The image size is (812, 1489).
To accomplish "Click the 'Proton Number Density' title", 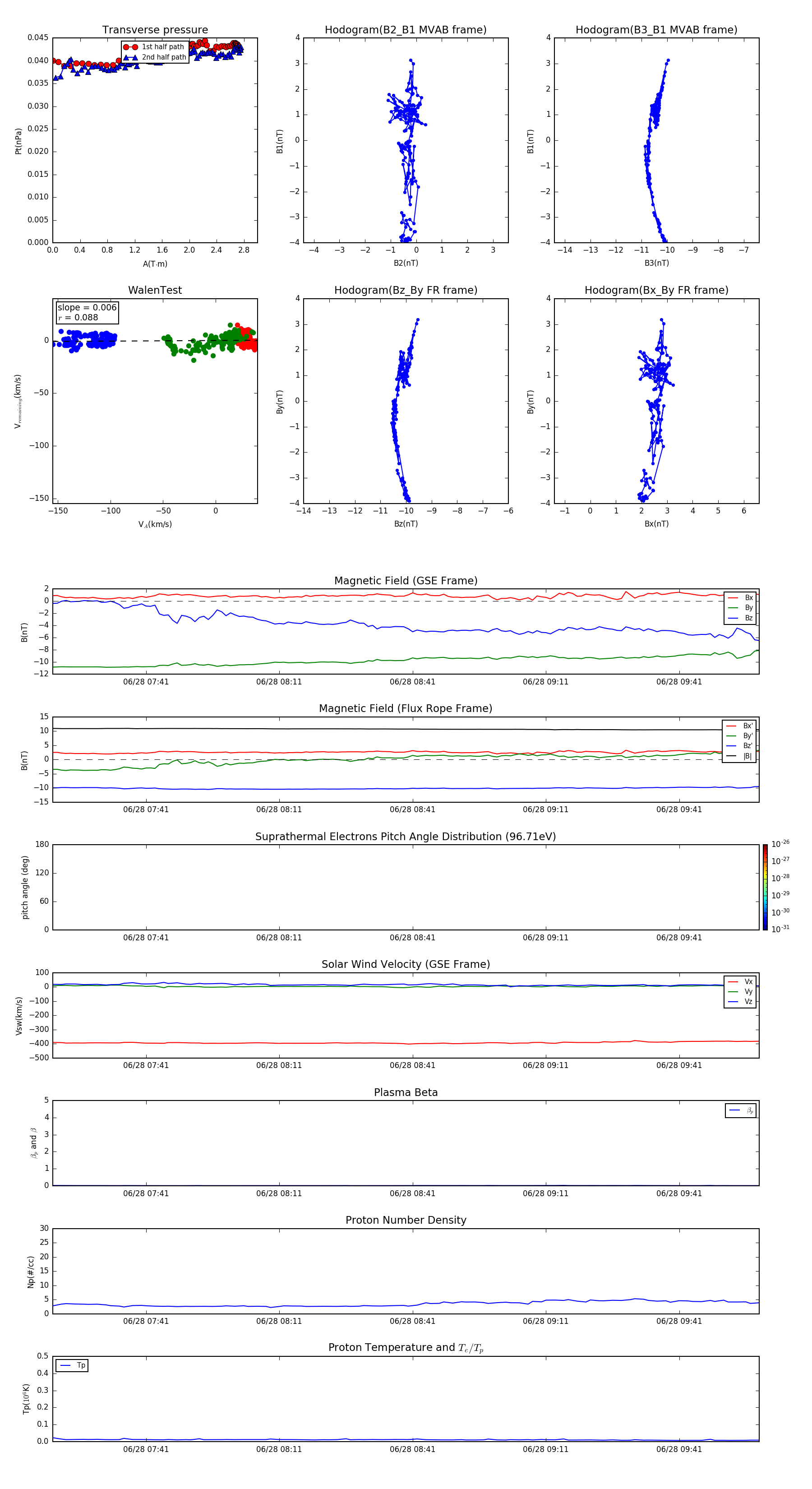I will (x=406, y=1220).
